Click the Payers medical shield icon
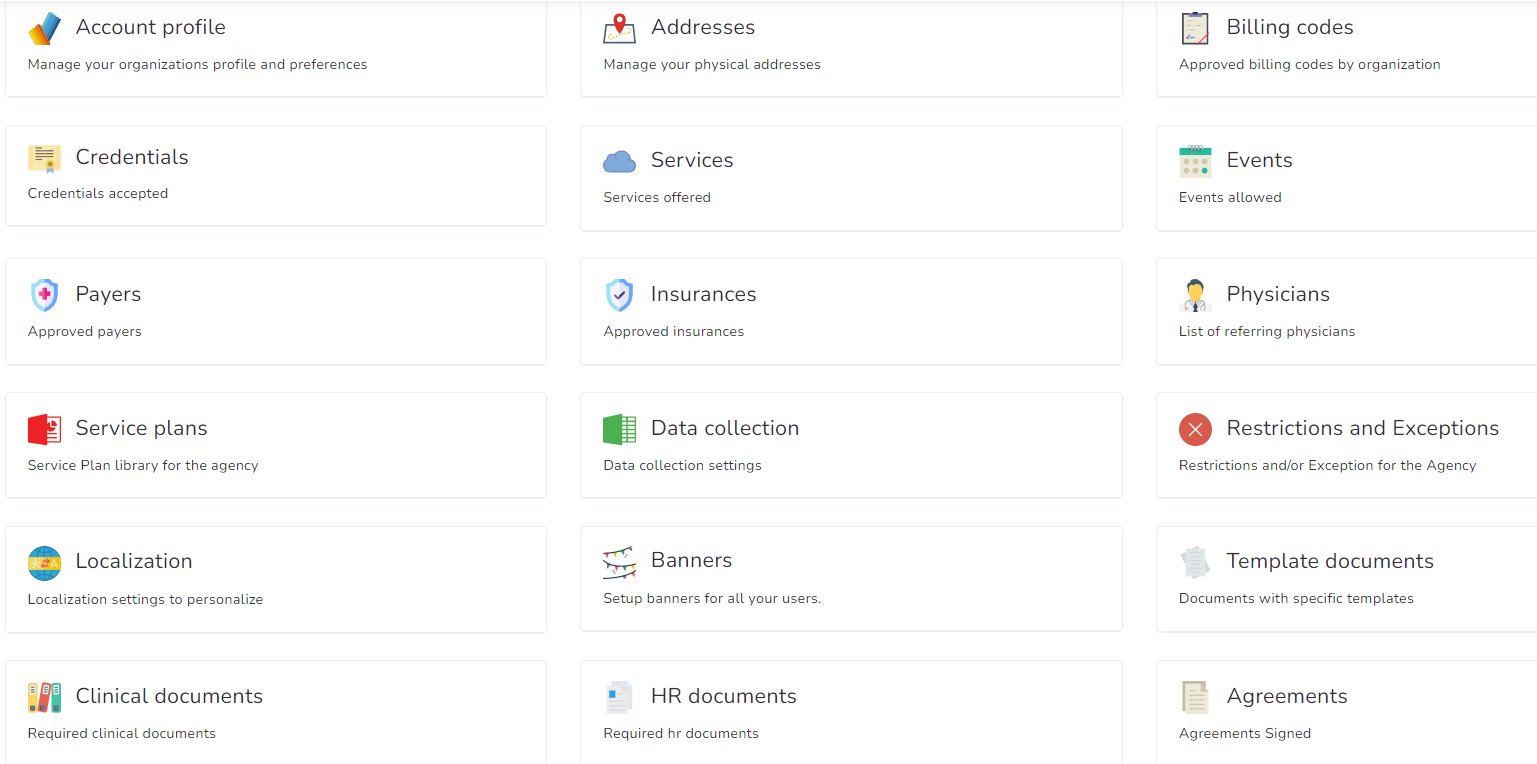This screenshot has height=764, width=1537. 44,295
